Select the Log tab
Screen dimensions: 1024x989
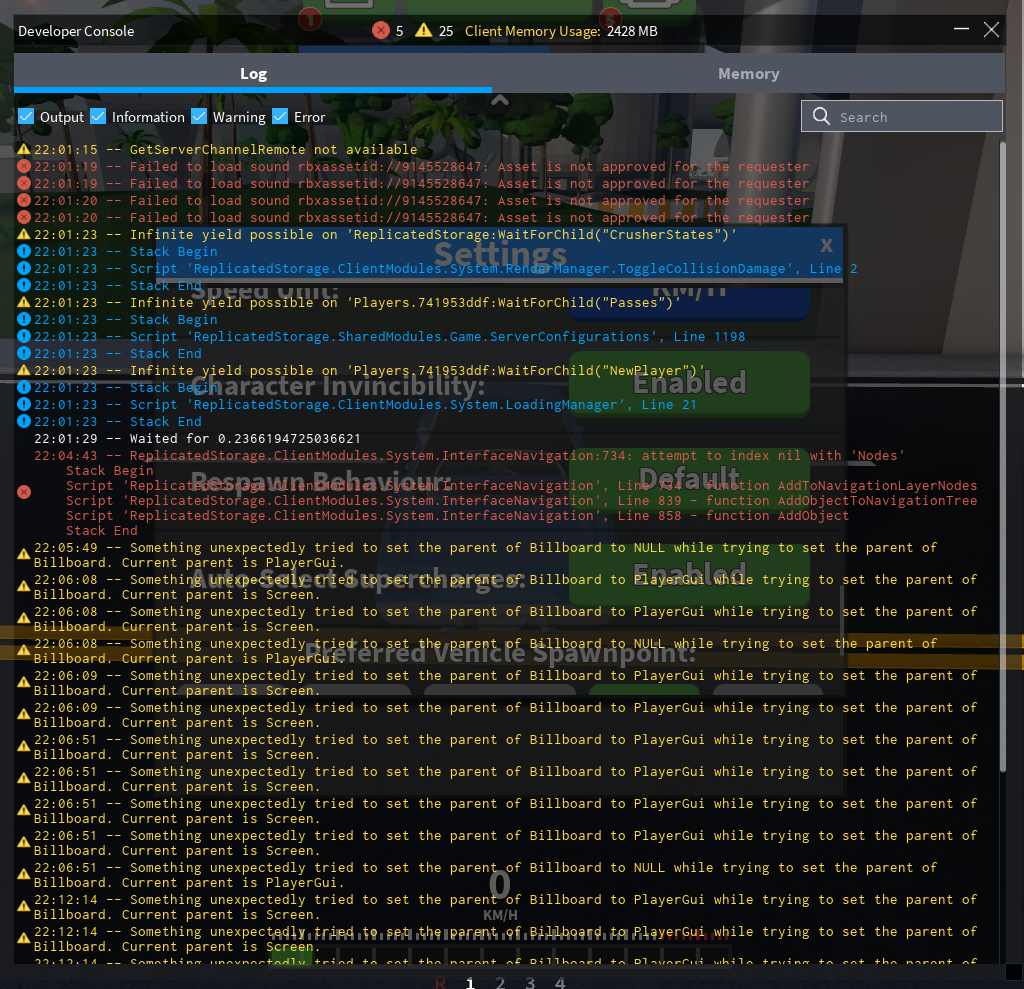coord(253,74)
